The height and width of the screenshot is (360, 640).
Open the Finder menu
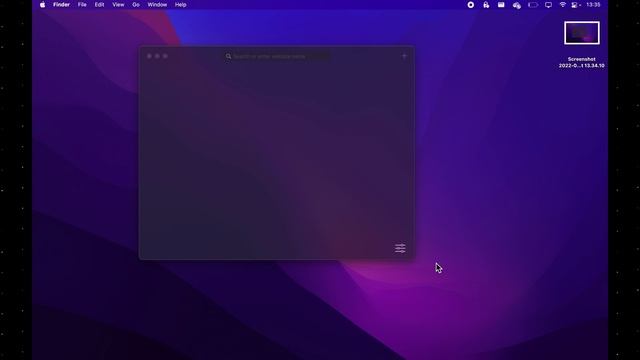61,5
